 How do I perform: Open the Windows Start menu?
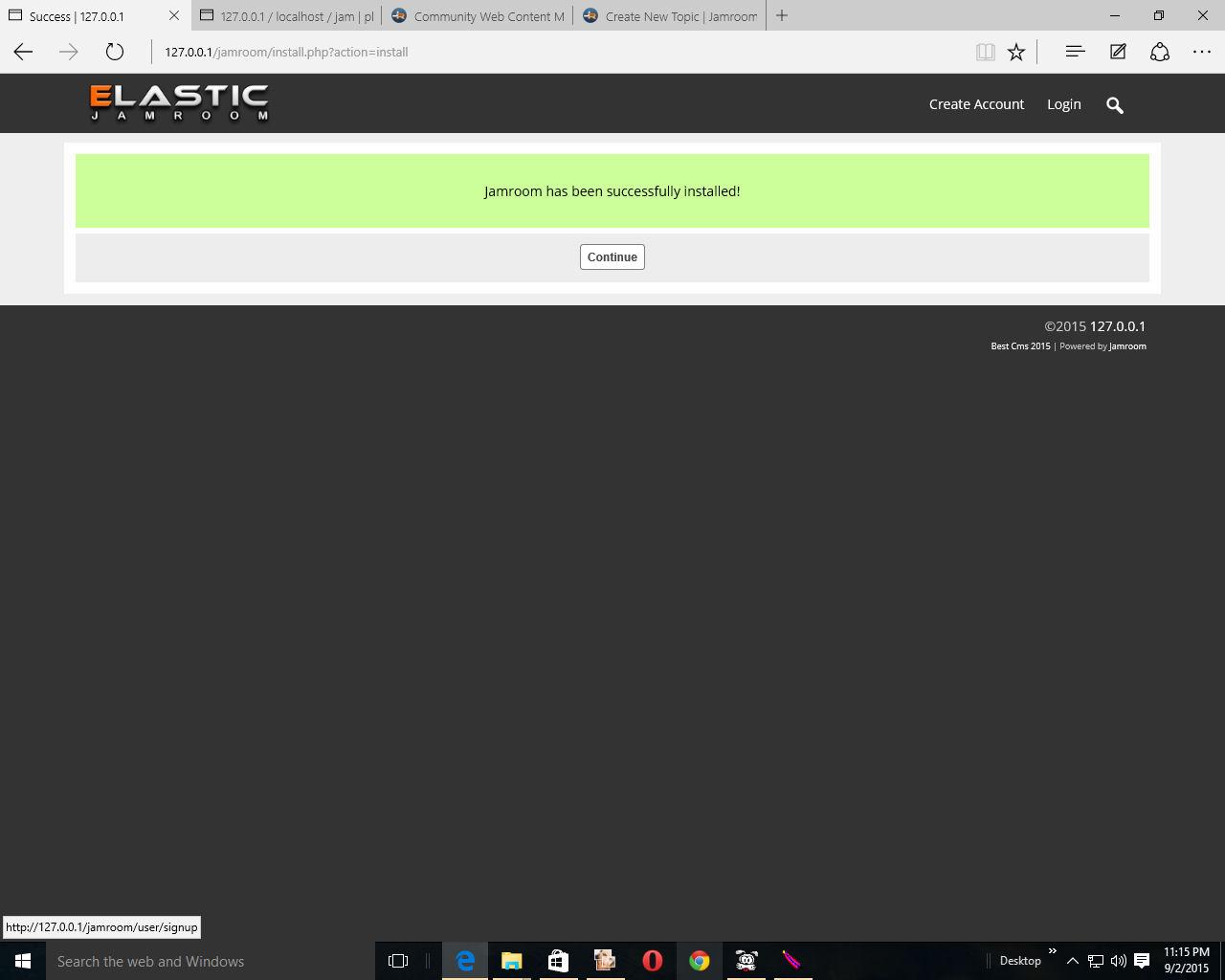pyautogui.click(x=23, y=961)
